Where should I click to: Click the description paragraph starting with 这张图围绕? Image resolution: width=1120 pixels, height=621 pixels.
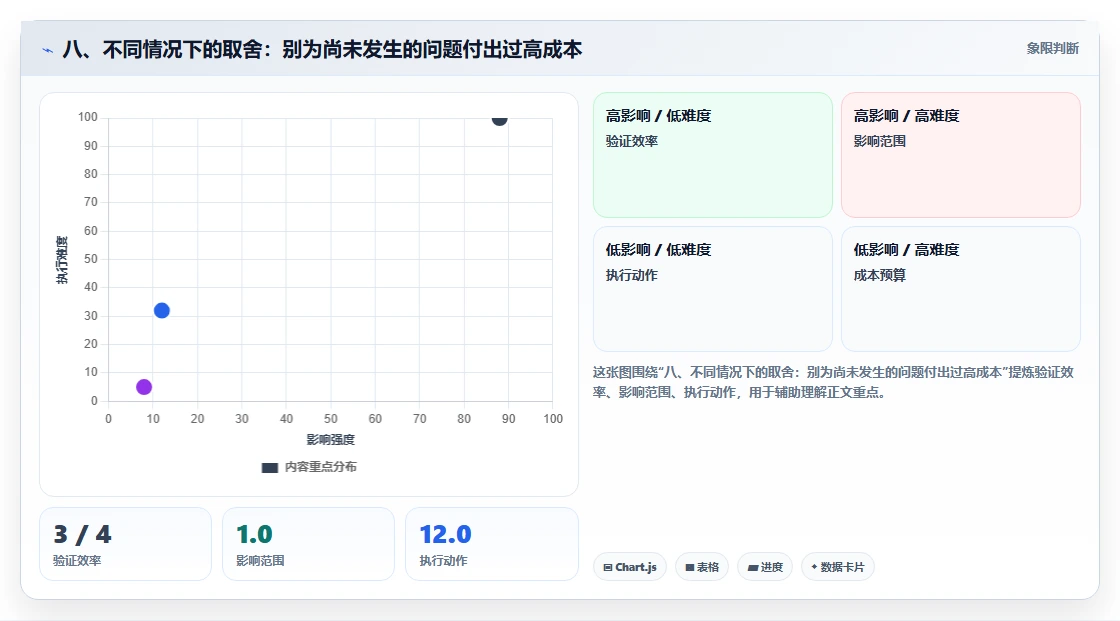pyautogui.click(x=834, y=382)
